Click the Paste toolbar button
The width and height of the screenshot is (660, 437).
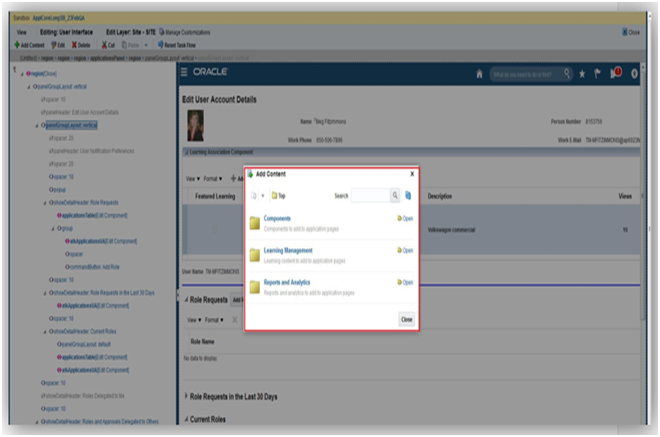tap(130, 45)
